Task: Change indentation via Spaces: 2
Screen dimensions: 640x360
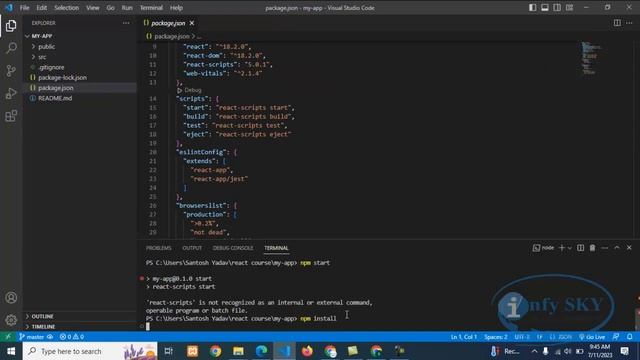Action: [x=496, y=337]
